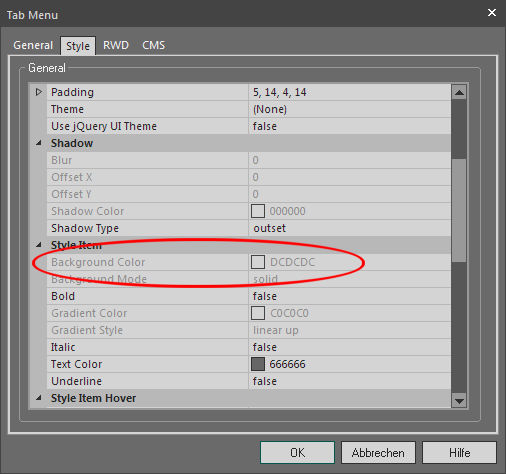
Task: Click the Abbrechen button
Action: click(378, 453)
